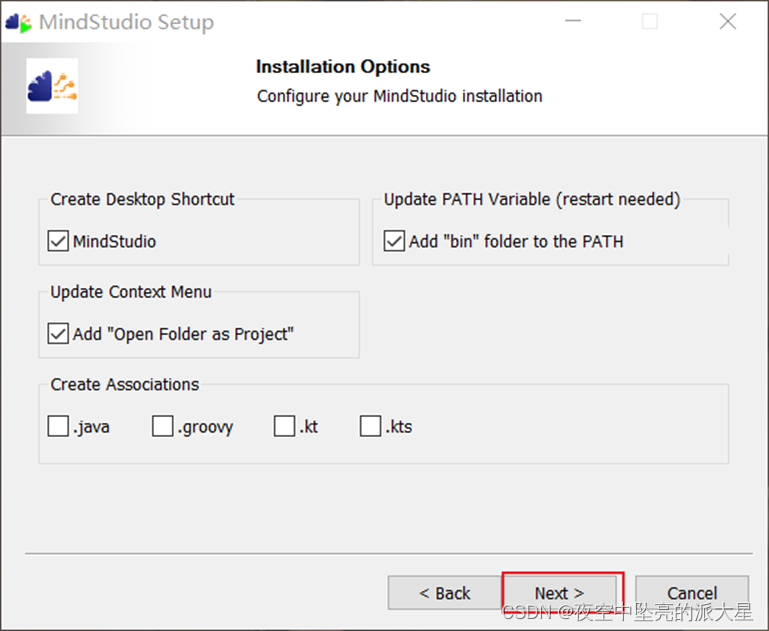769x631 pixels.
Task: Click the "MindStudio Setup" window title
Action: pyautogui.click(x=127, y=23)
